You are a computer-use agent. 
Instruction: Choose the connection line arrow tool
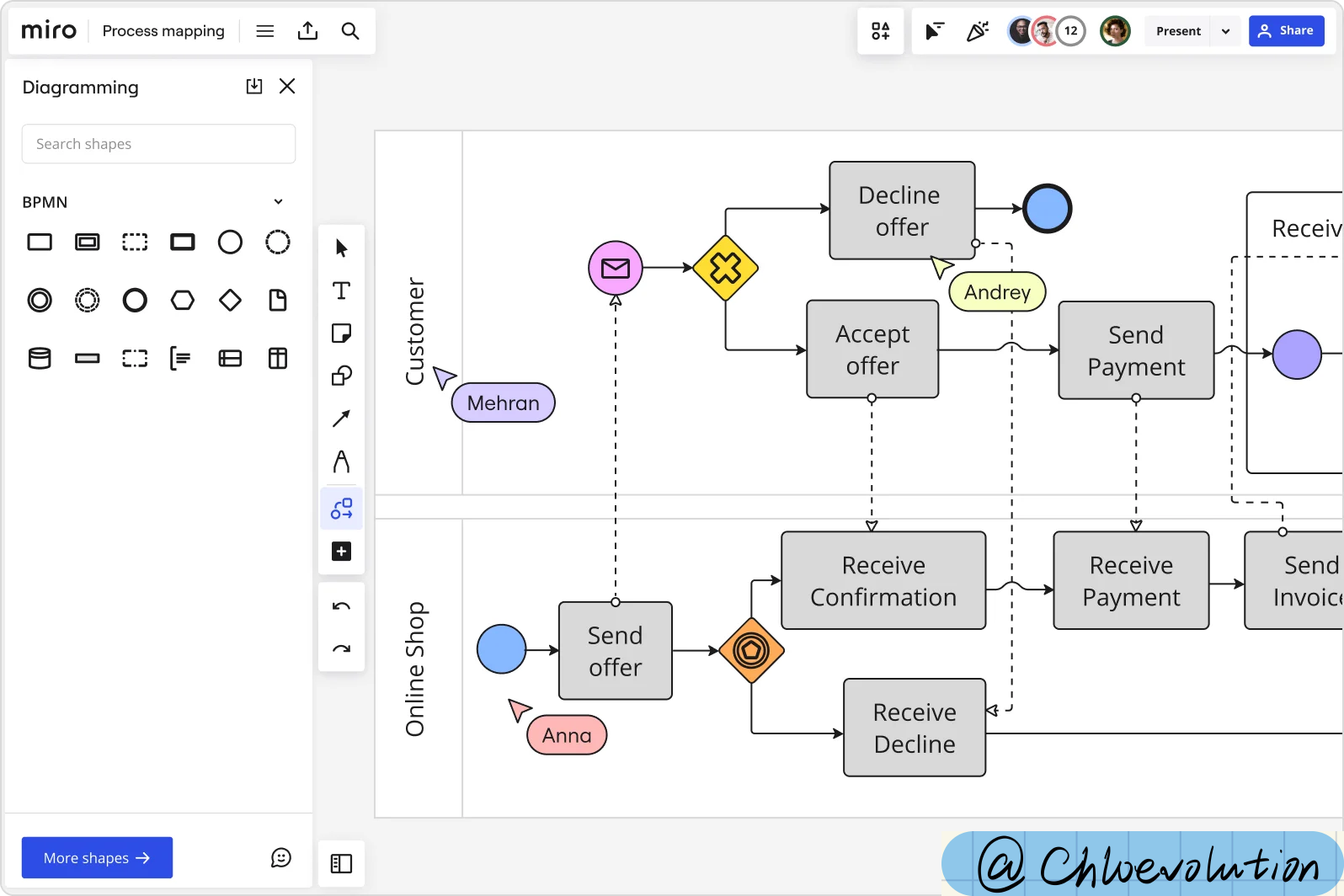pyautogui.click(x=341, y=419)
